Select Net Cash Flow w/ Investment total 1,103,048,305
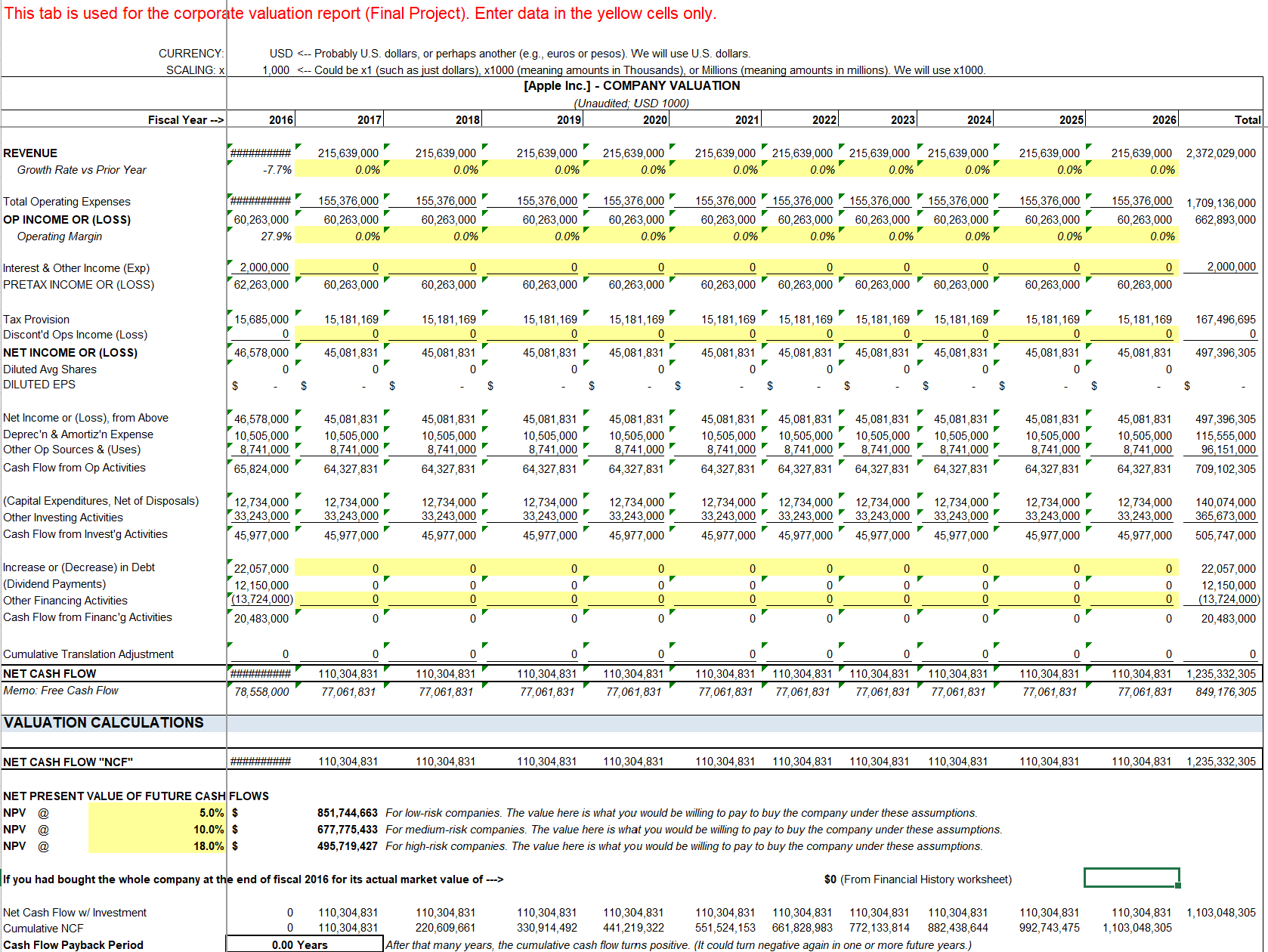Screen dimensions: 1268x952 (1220, 913)
